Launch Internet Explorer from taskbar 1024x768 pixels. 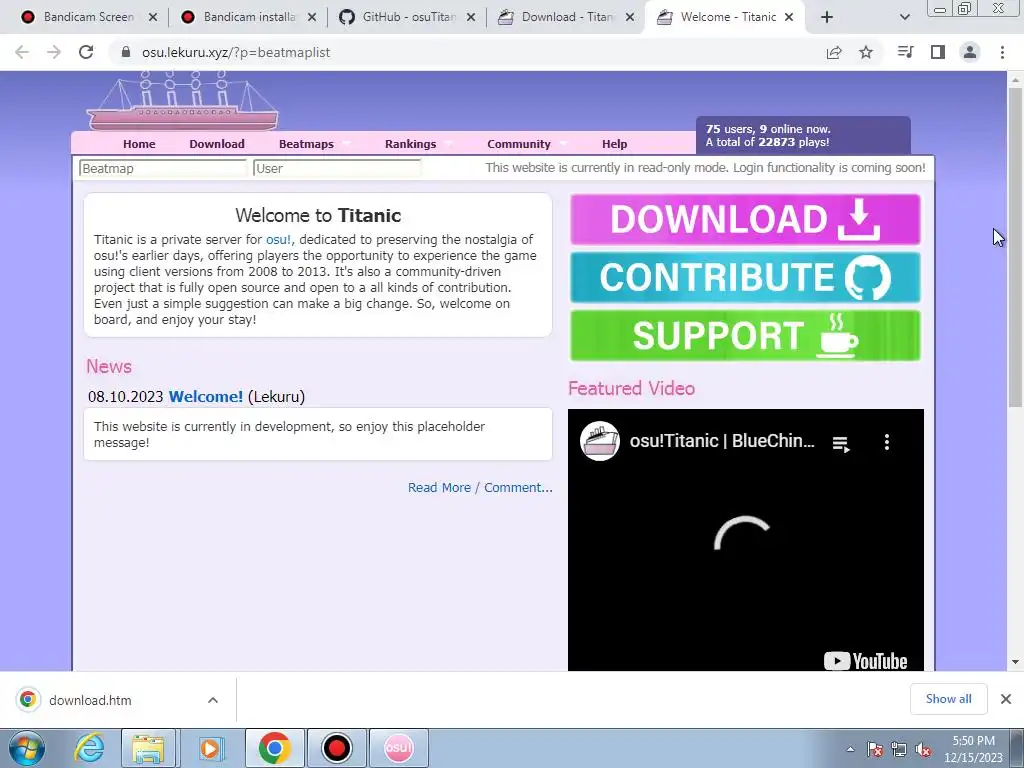click(x=89, y=748)
